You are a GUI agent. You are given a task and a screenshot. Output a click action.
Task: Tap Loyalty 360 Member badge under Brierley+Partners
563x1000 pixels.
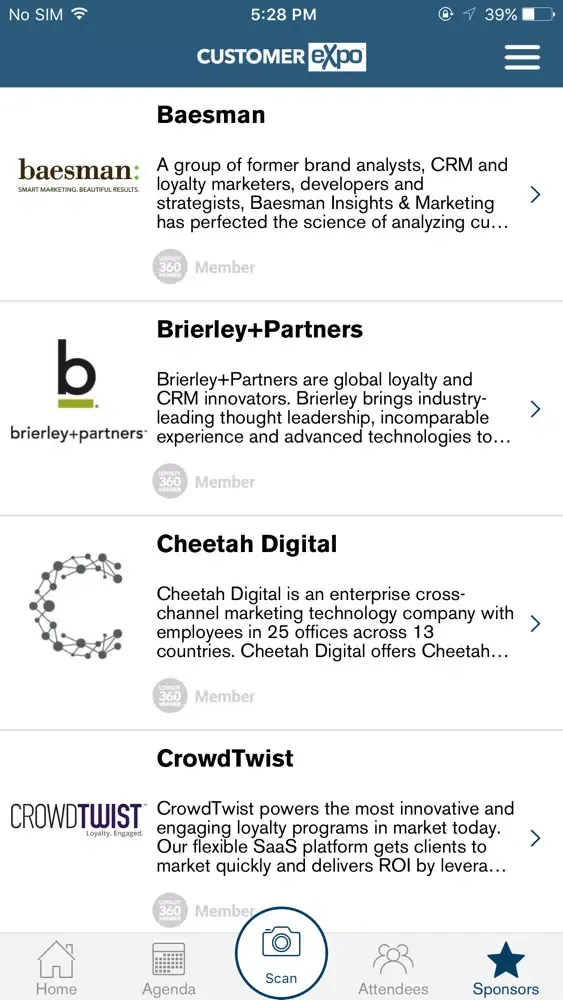pyautogui.click(x=203, y=482)
